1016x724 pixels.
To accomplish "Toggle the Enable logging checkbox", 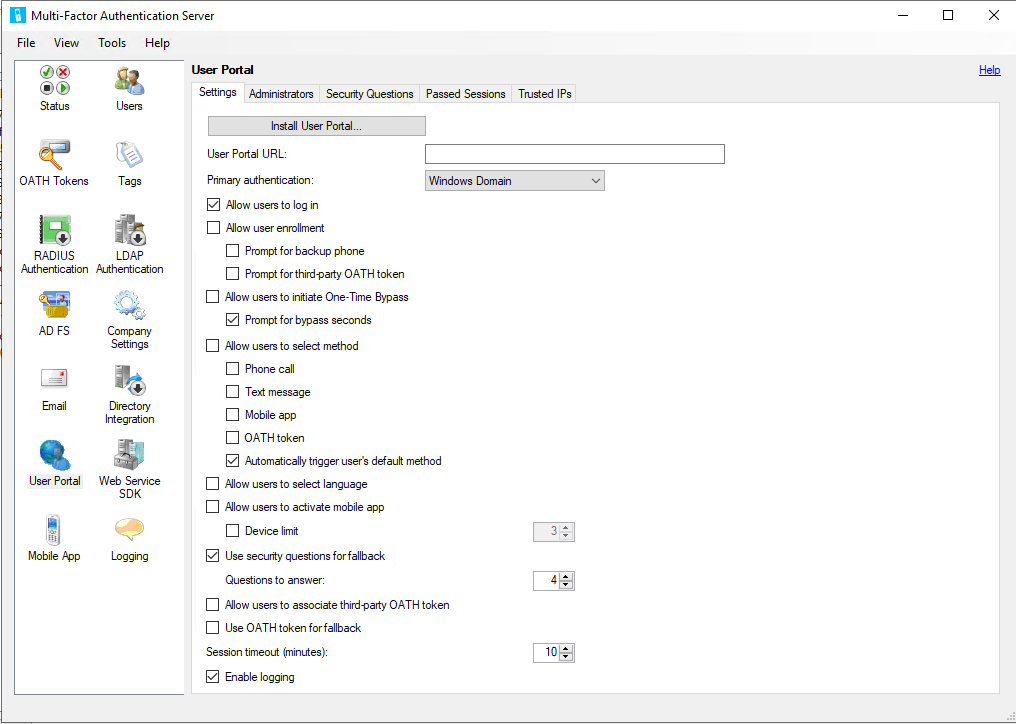I will 213,677.
